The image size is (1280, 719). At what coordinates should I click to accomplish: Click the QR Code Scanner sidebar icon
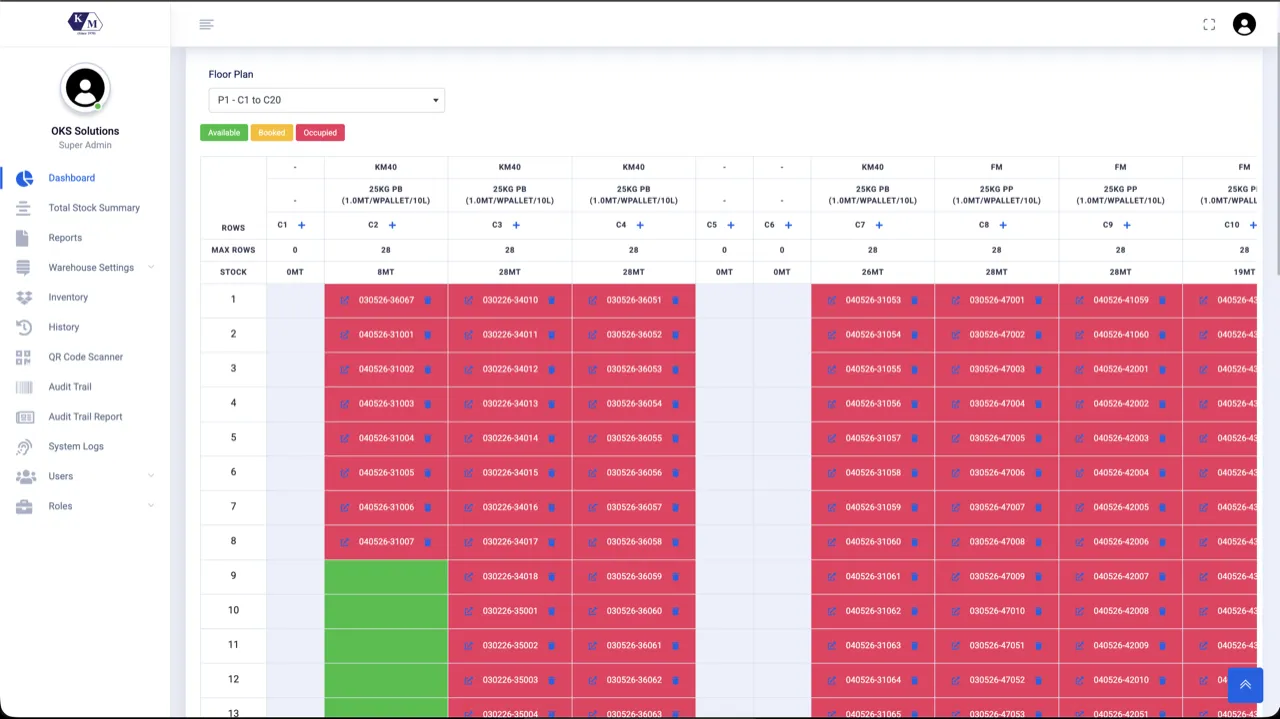click(24, 357)
